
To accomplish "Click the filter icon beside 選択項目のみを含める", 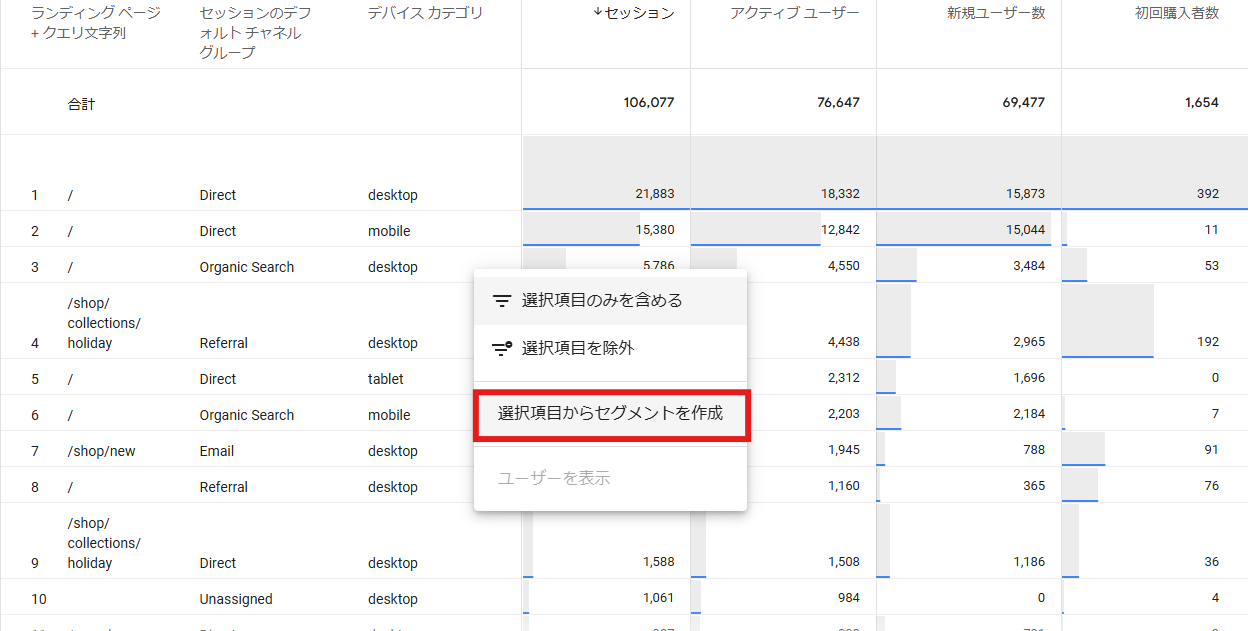I will [x=502, y=301].
